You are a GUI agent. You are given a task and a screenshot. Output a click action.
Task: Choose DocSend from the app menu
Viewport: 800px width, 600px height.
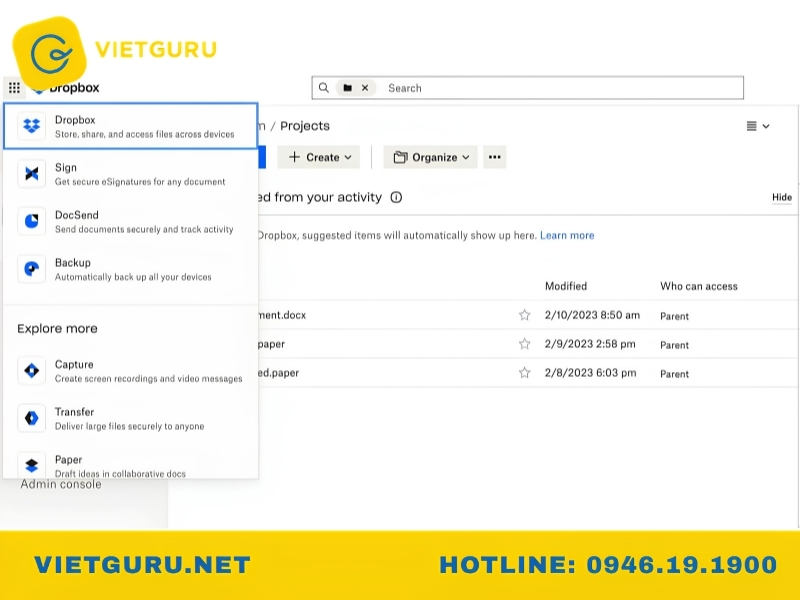click(130, 221)
